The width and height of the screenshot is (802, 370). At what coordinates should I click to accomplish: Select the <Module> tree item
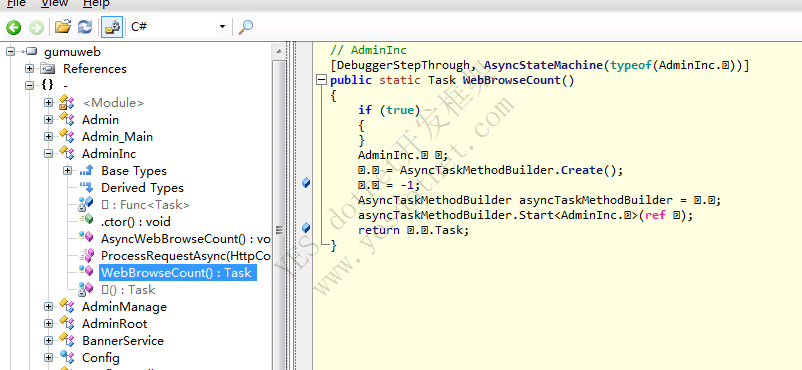pyautogui.click(x=113, y=103)
